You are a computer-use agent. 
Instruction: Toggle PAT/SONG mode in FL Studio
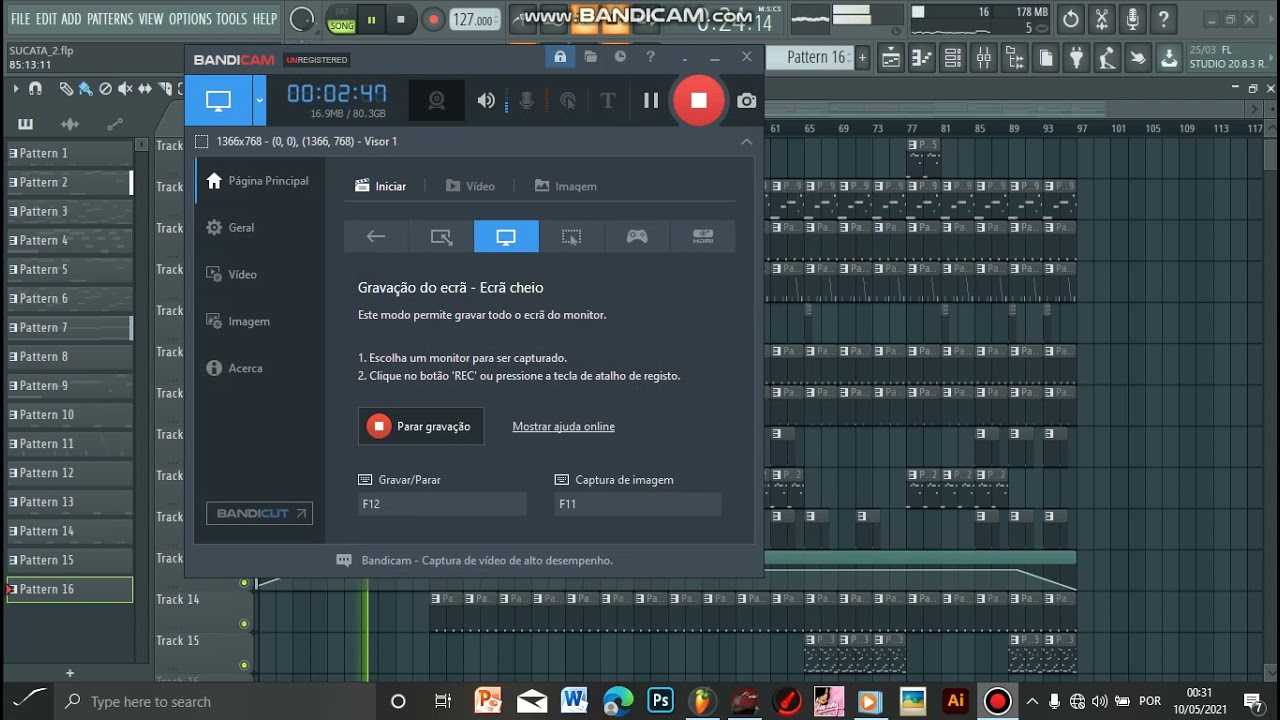[341, 19]
